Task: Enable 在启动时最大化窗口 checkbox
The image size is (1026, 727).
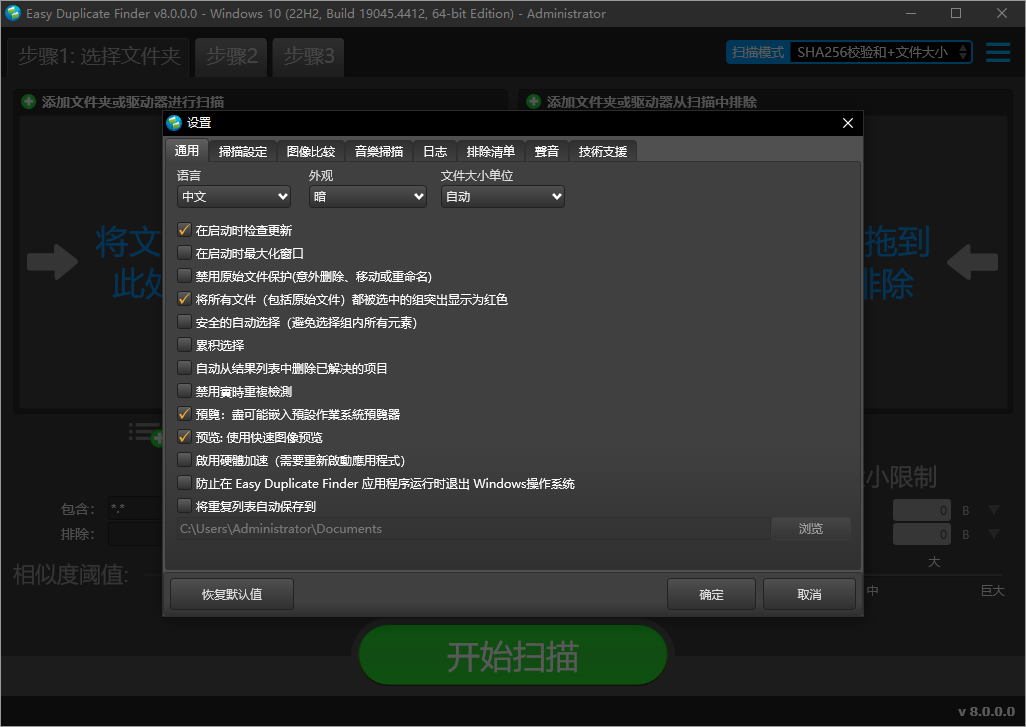Action: click(185, 253)
